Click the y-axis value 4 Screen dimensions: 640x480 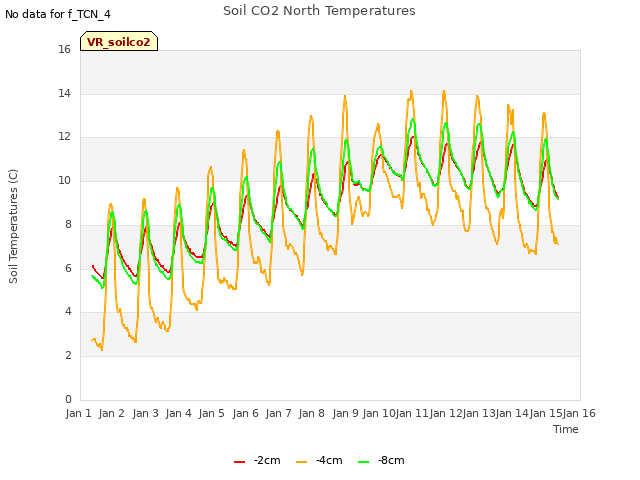tap(68, 311)
